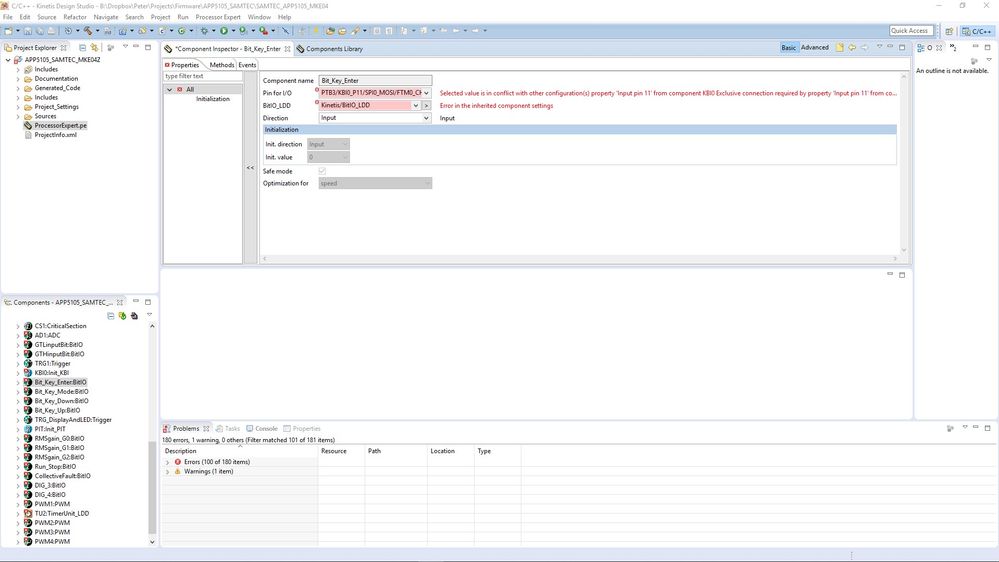Viewport: 999px width, 562px height.
Task: Select Bit_Key_Mode:BitIO component
Action: (61, 392)
